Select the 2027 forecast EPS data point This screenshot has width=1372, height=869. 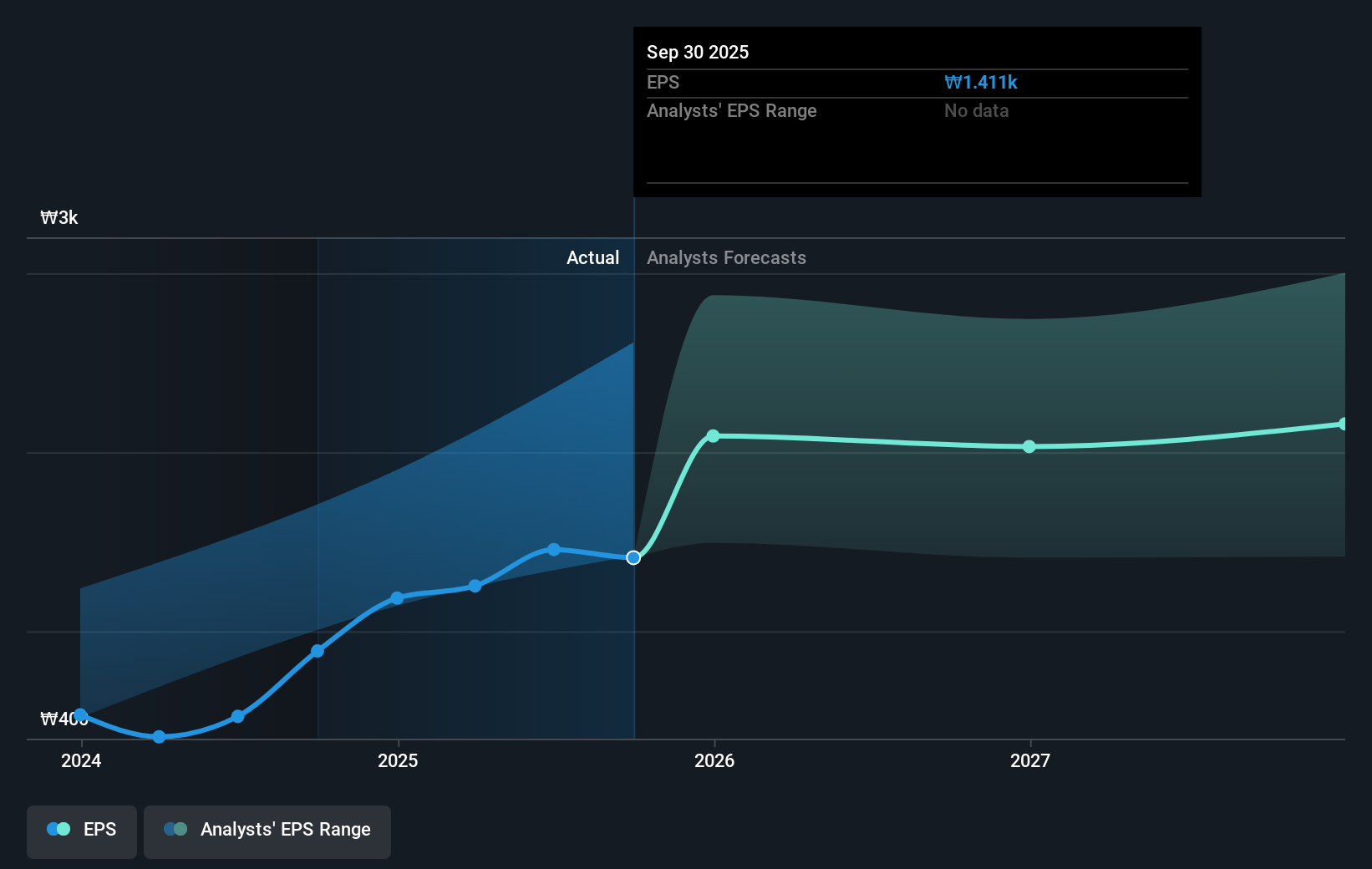click(1029, 447)
